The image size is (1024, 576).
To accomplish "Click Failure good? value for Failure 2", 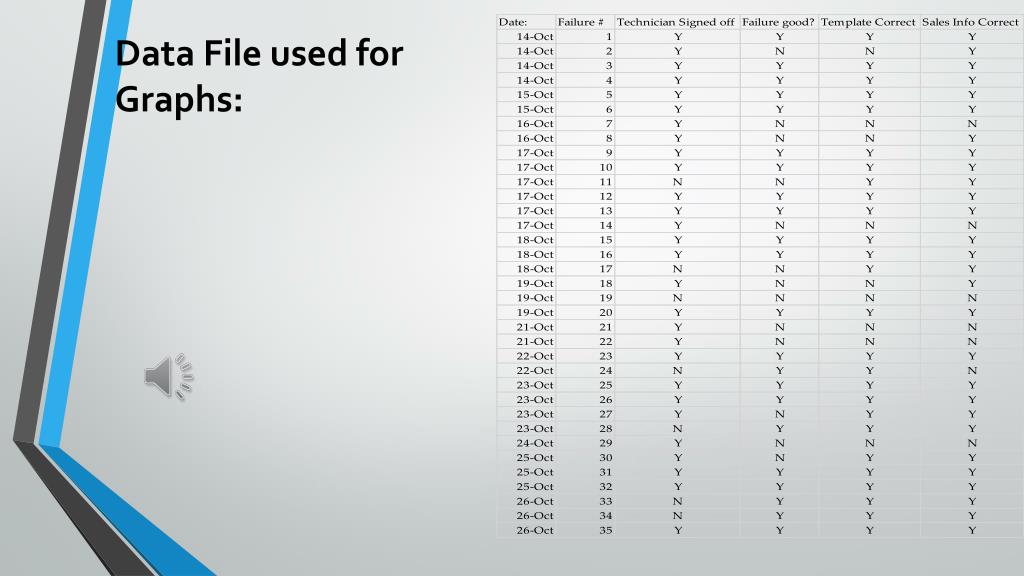I will pyautogui.click(x=779, y=51).
